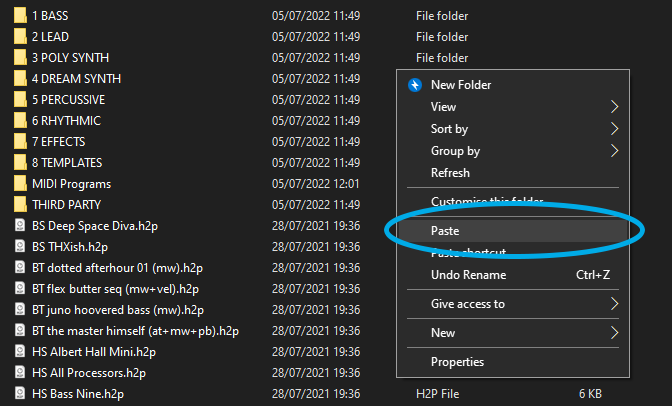Click the 4 DREAM SYNTH folder icon
This screenshot has height=406, width=672.
pyautogui.click(x=20, y=79)
